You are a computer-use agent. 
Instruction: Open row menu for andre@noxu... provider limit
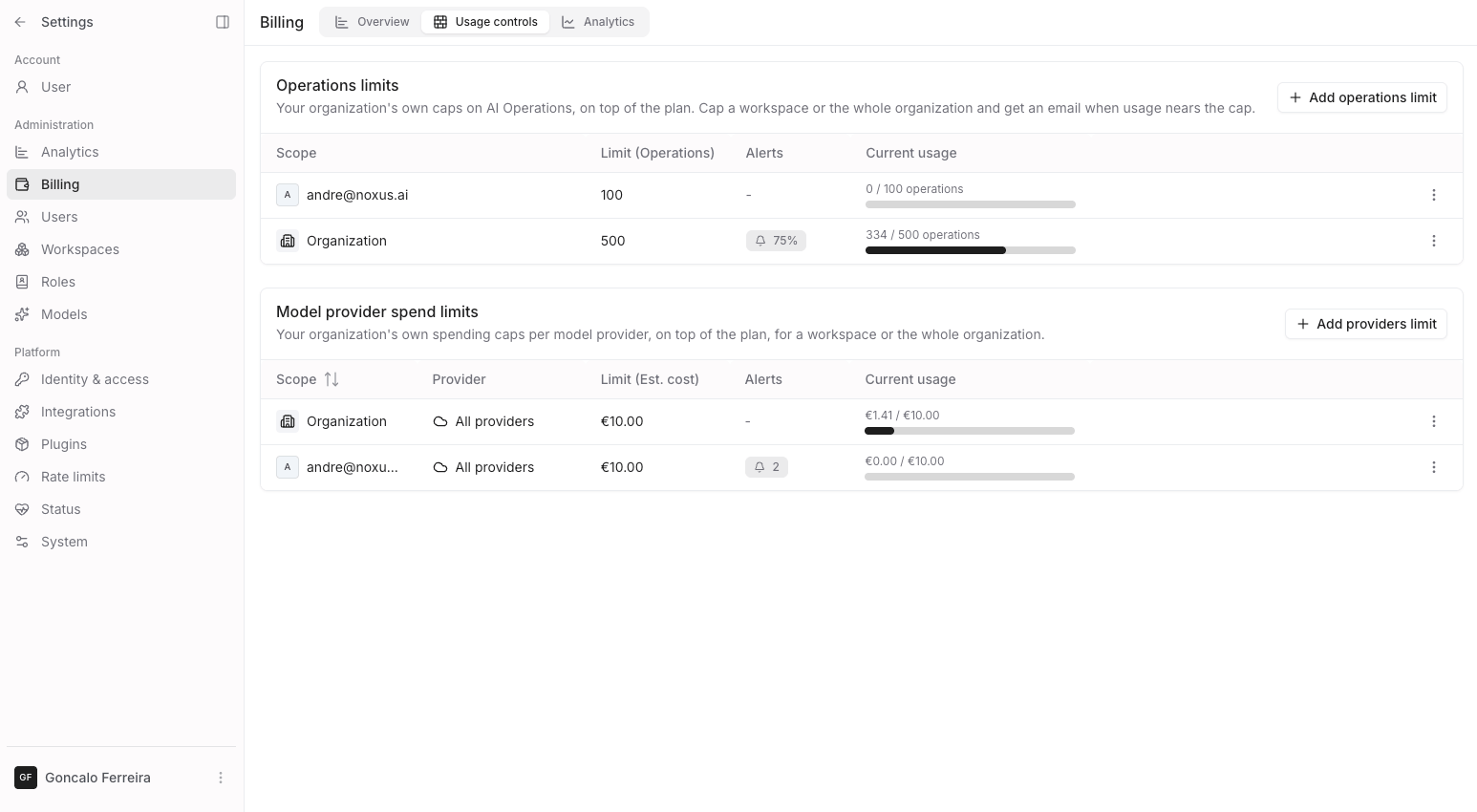[x=1433, y=467]
